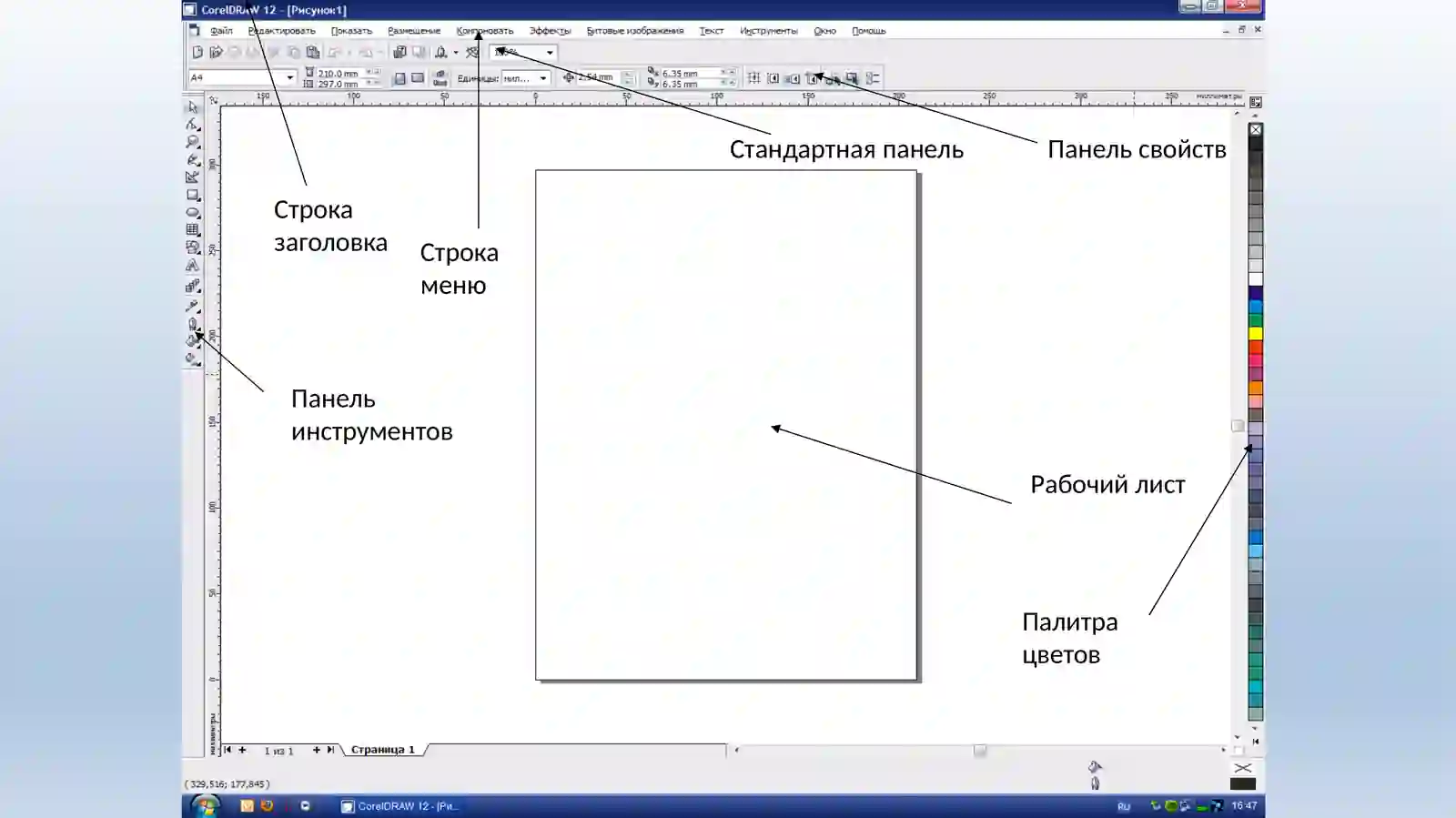Click the horizontal scrollbar thumb
The width and height of the screenshot is (1456, 818).
click(x=980, y=751)
